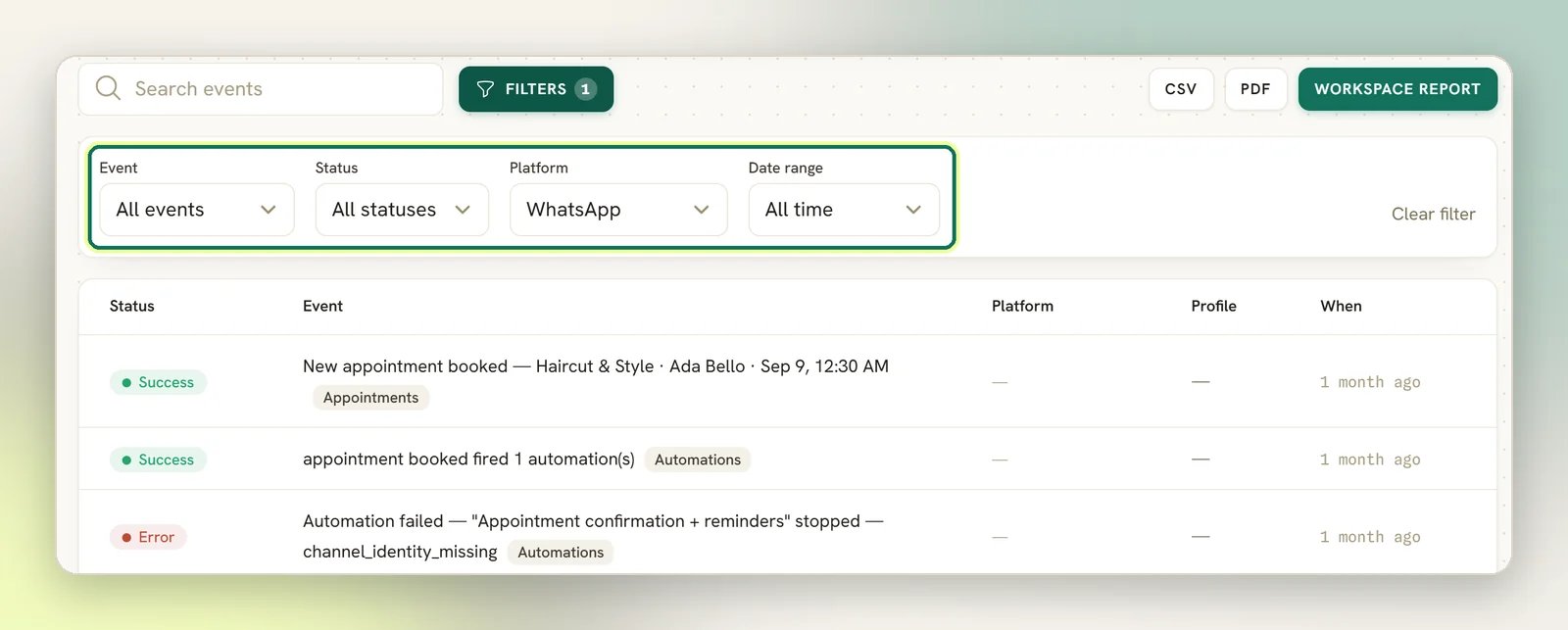Viewport: 1568px width, 630px height.
Task: Click the chevron in the All statuses dropdown
Action: [x=463, y=210]
